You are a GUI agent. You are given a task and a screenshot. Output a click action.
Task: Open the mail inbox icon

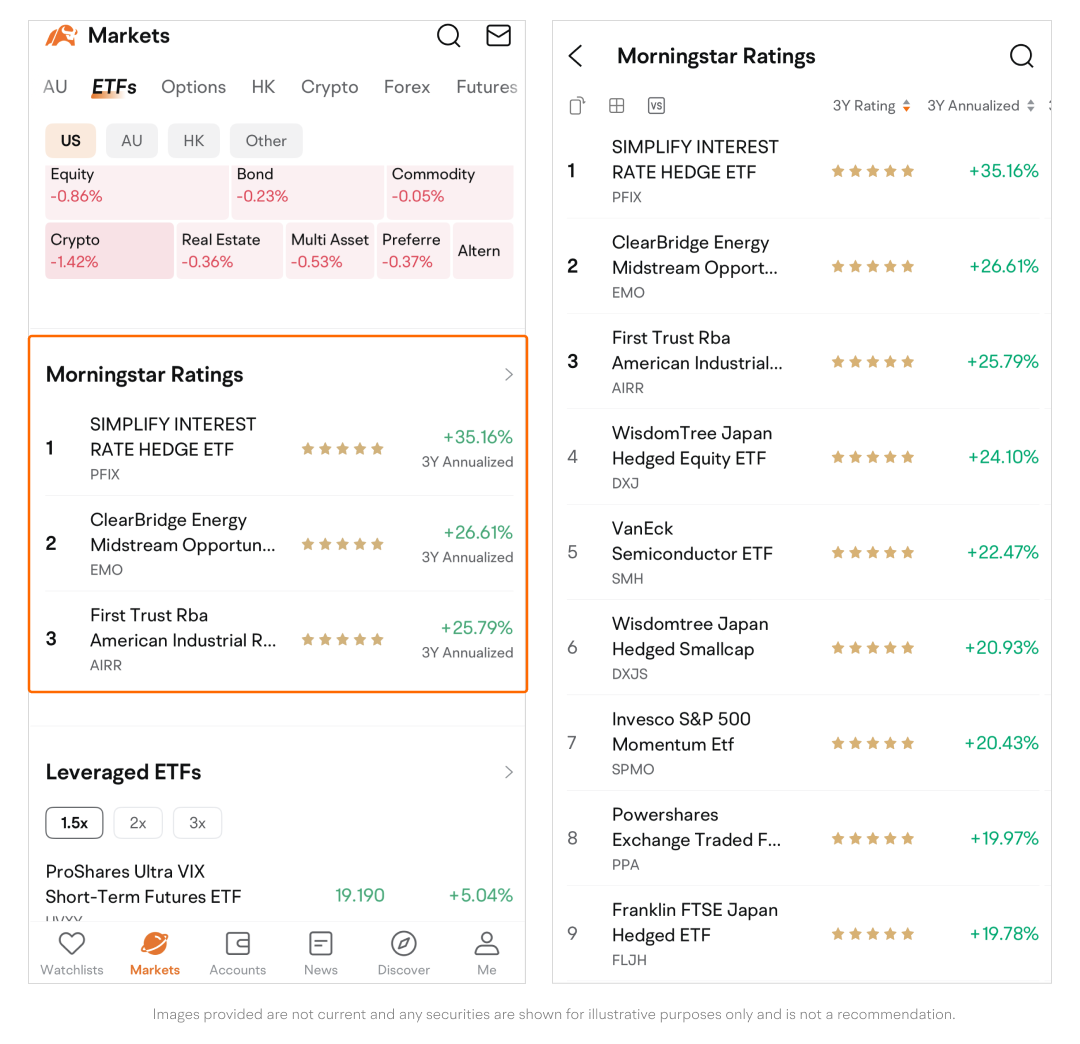498,36
